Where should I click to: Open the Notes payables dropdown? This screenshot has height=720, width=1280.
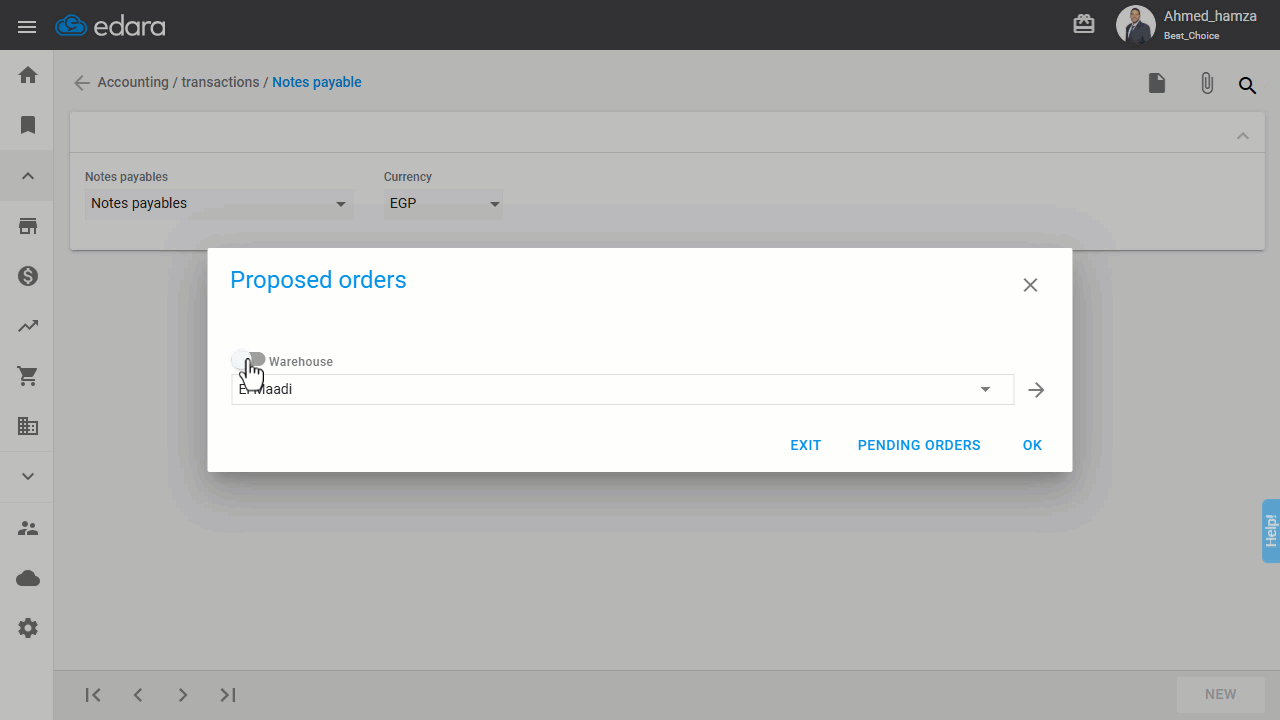tap(219, 204)
